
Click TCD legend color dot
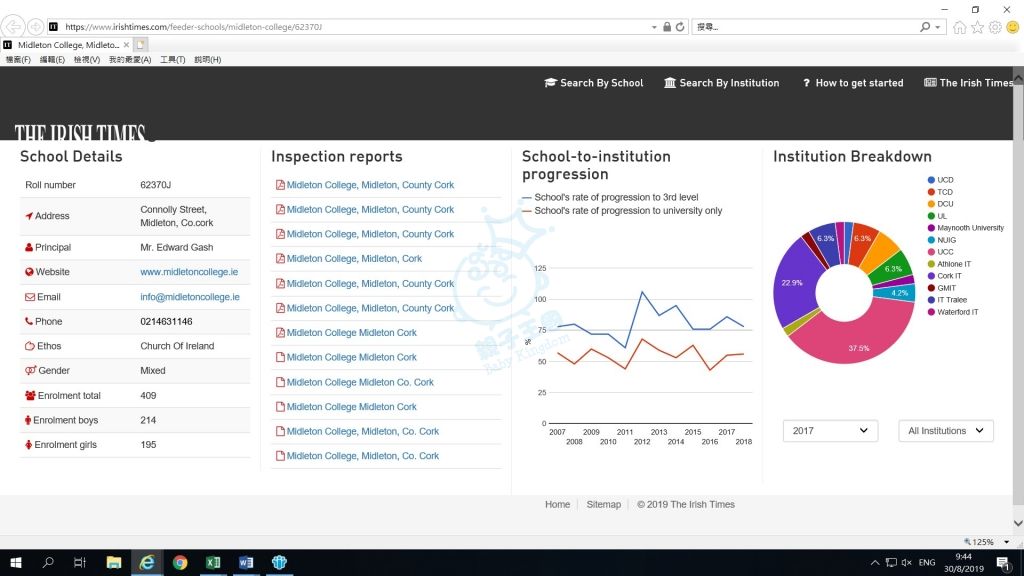(931, 192)
